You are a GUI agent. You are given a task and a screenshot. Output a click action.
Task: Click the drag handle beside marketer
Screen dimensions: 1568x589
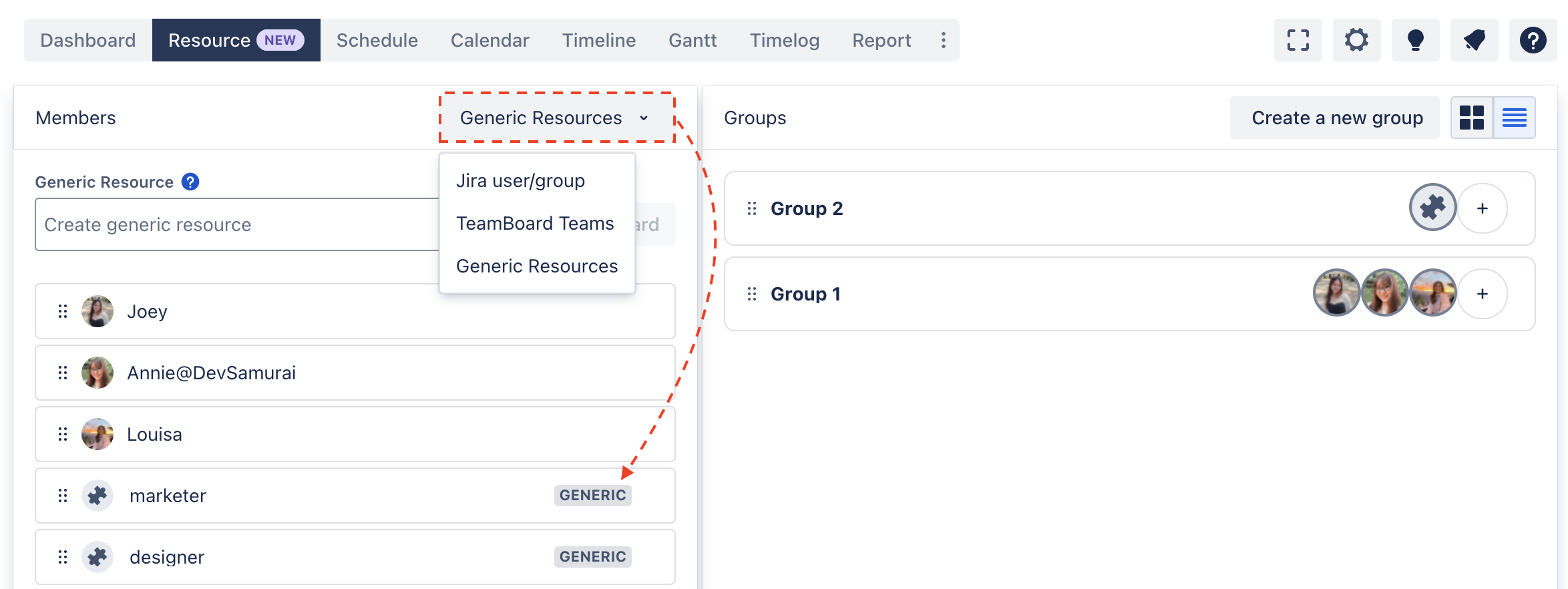[x=63, y=496]
